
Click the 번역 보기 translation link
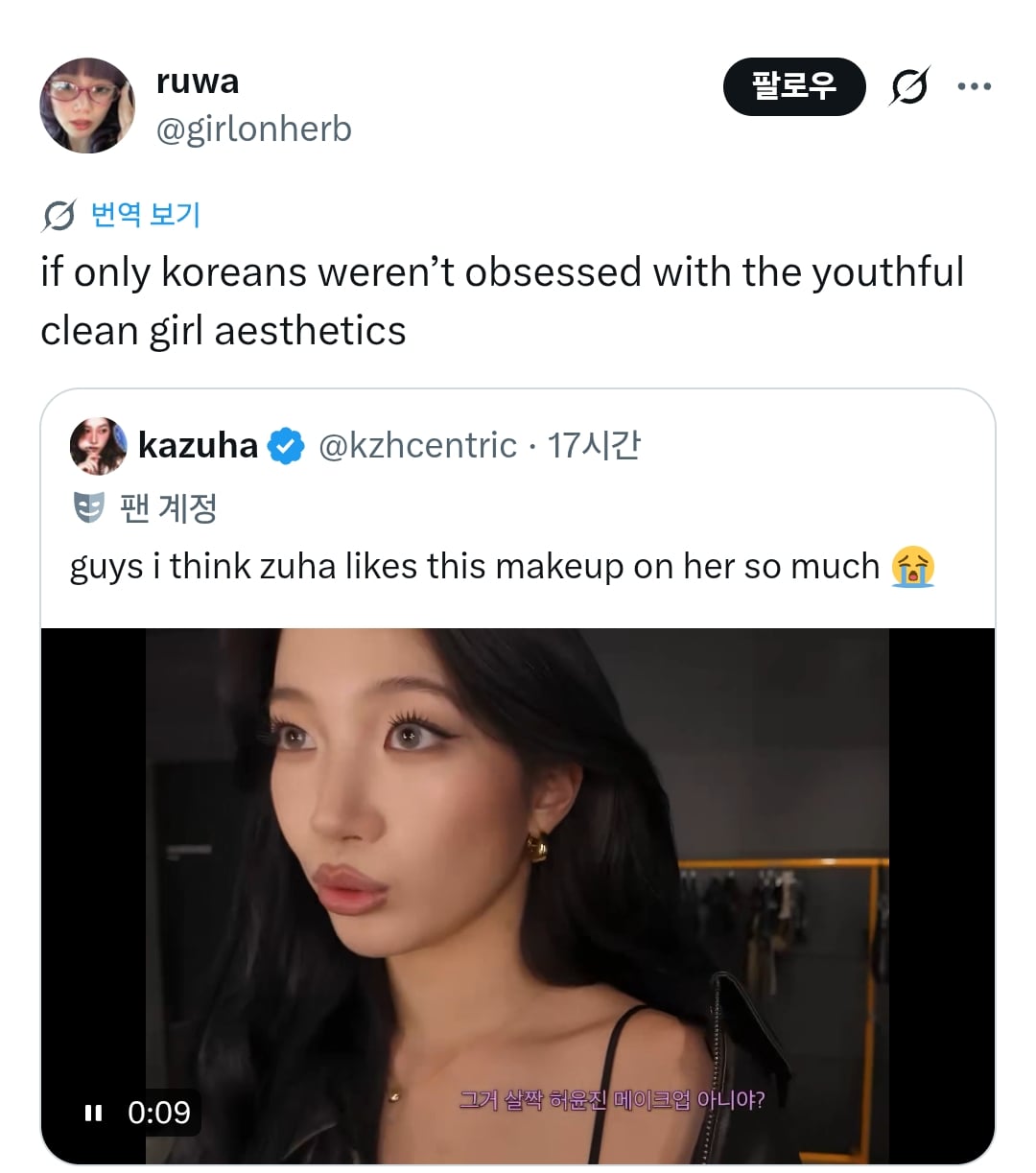[146, 214]
